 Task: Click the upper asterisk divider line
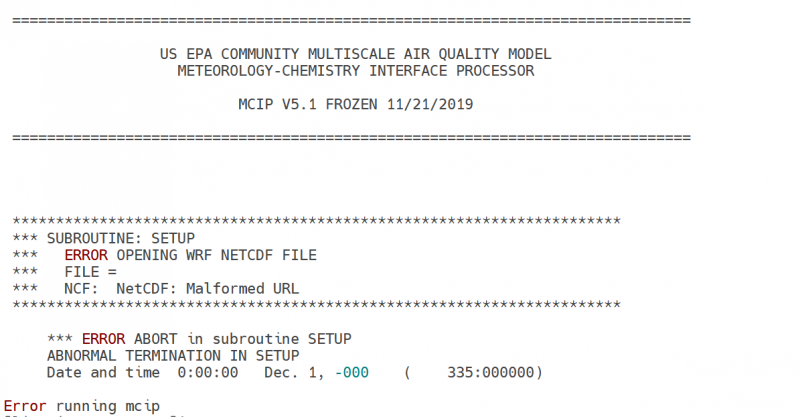316,221
